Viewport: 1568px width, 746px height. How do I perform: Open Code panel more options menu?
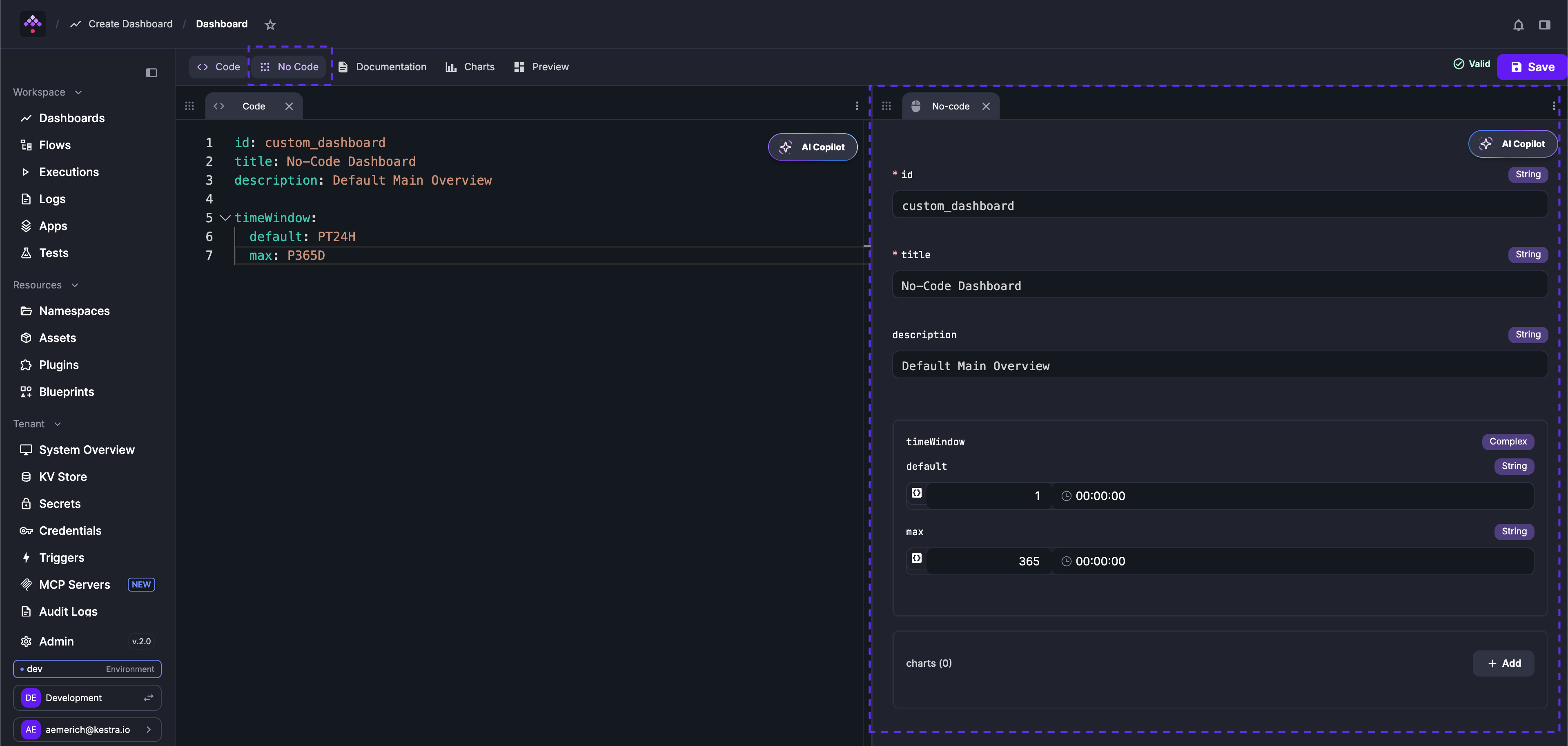(857, 106)
